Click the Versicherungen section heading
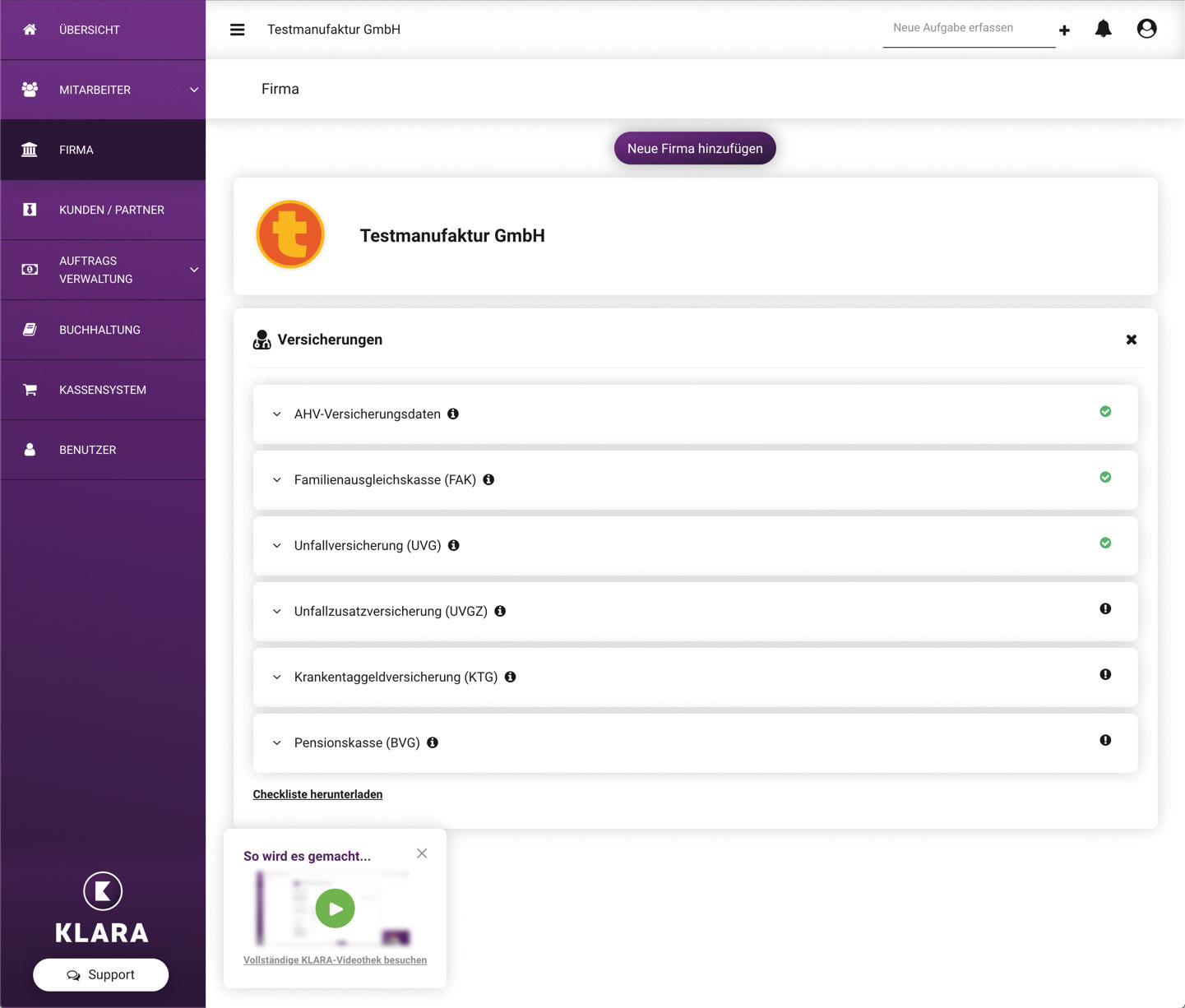The height and width of the screenshot is (1008, 1185). click(330, 340)
